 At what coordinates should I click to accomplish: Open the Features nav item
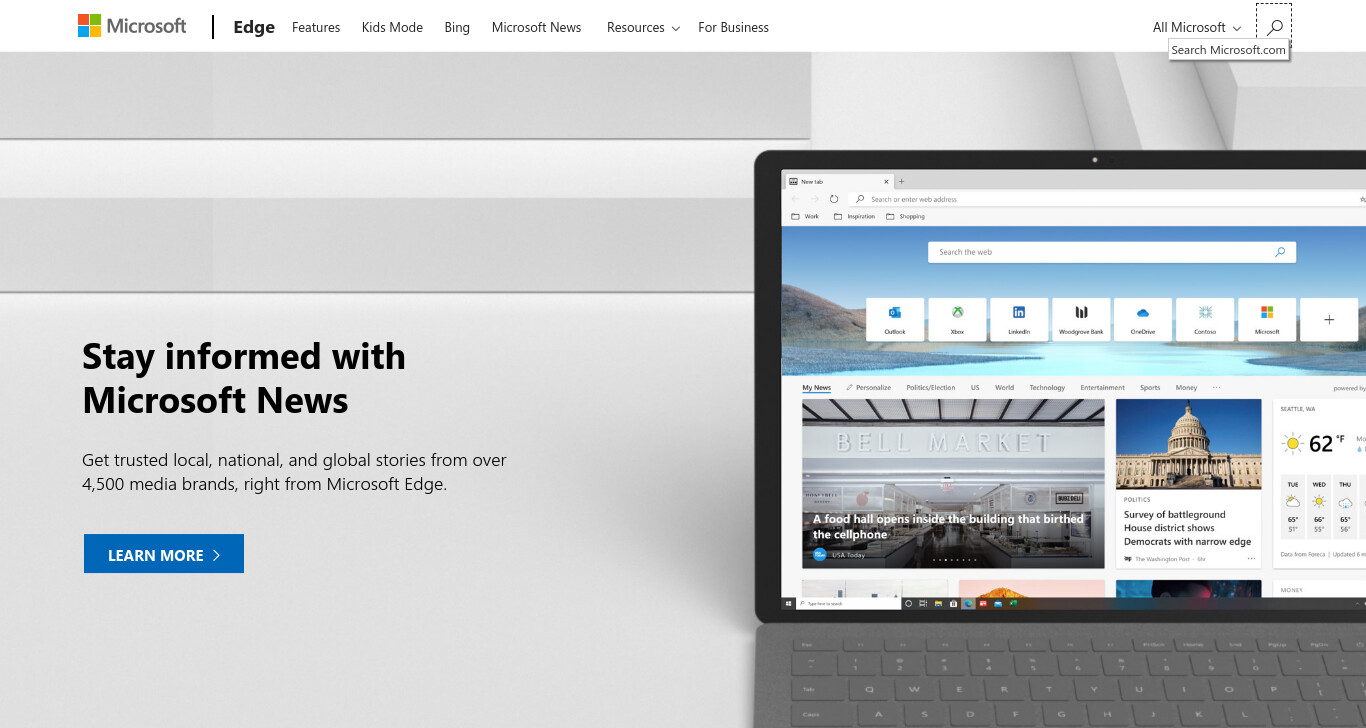coord(316,27)
